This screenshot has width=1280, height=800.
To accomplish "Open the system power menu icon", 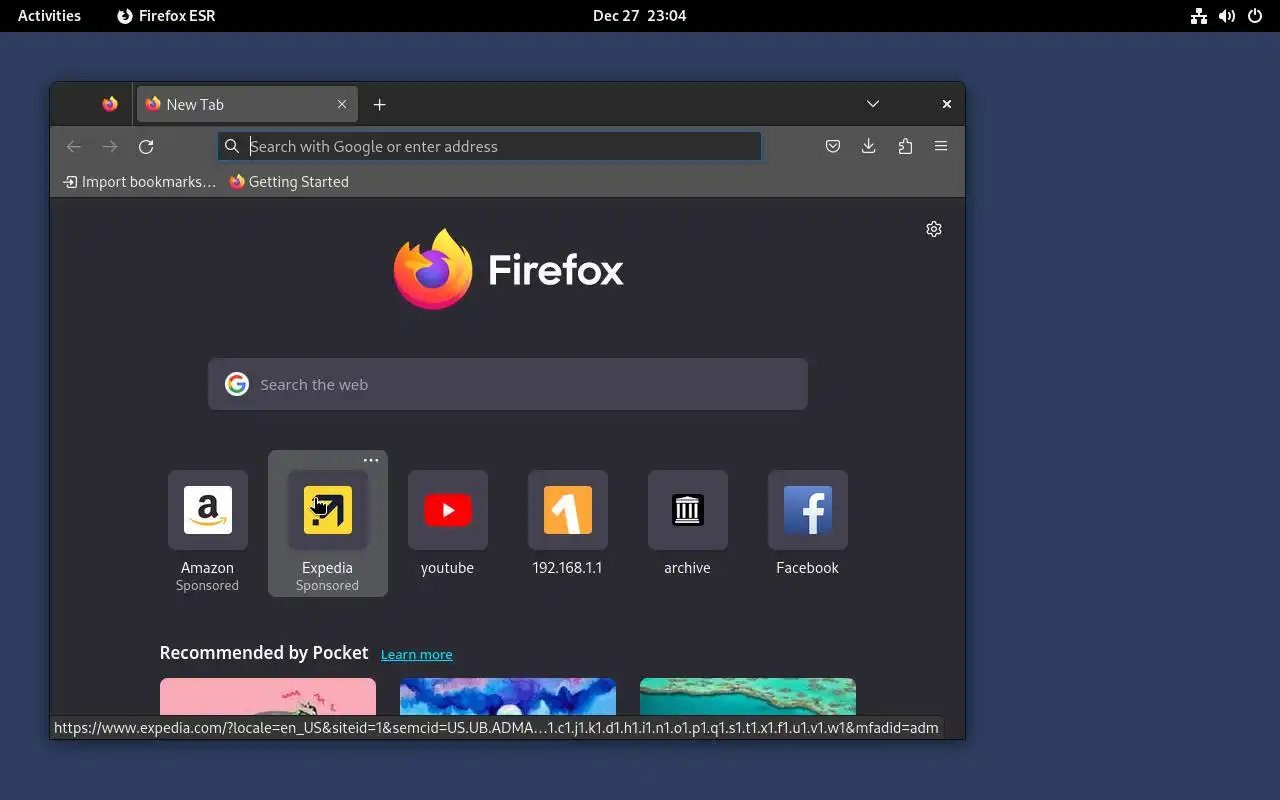I will (1255, 16).
